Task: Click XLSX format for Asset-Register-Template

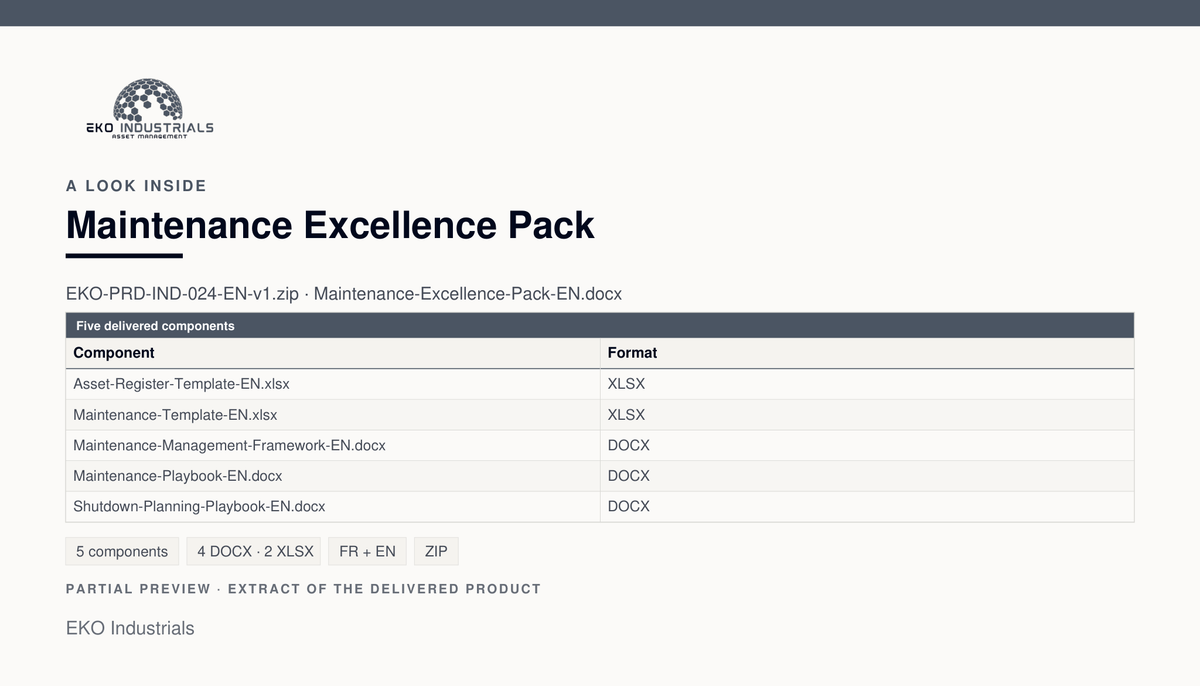Action: pos(867,384)
